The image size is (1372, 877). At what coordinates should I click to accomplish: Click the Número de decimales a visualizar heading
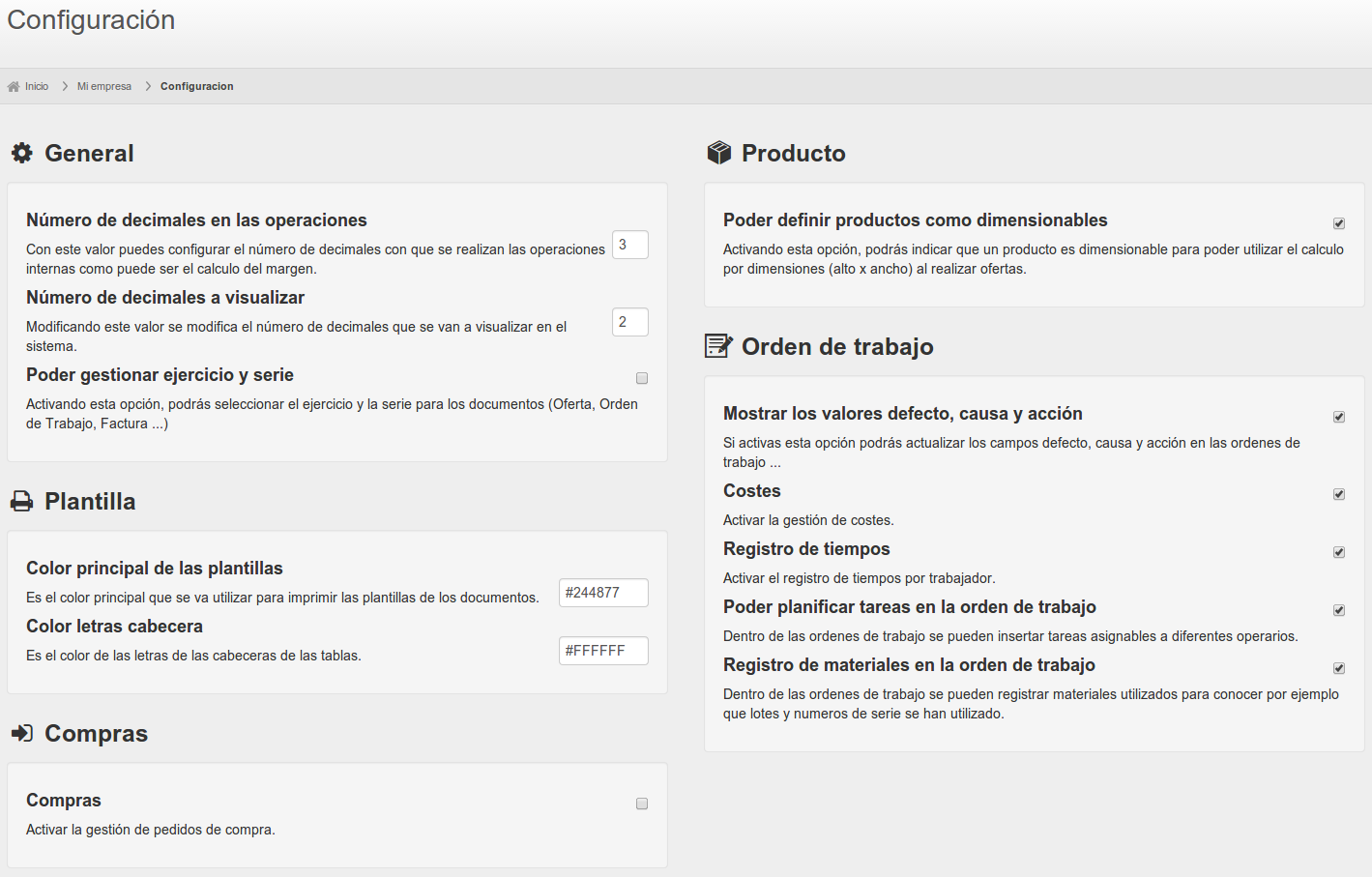point(165,298)
